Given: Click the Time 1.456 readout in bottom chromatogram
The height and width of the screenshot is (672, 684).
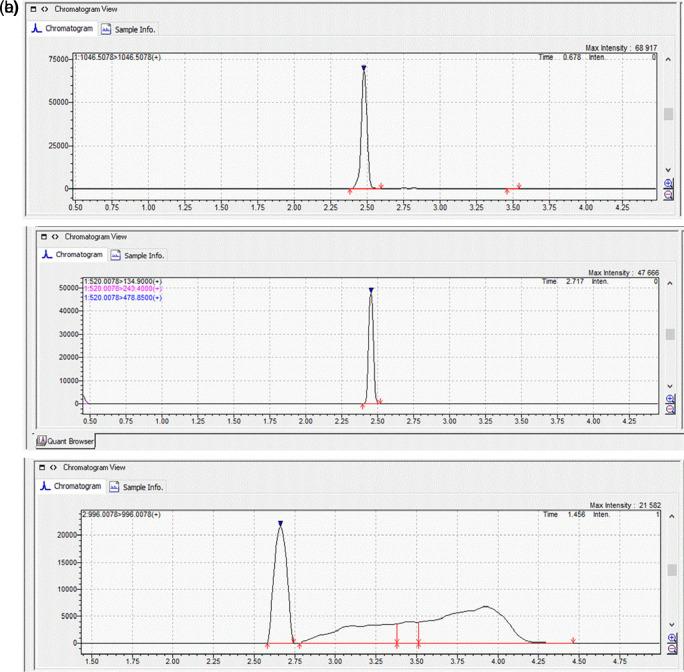Looking at the screenshot, I should [564, 514].
